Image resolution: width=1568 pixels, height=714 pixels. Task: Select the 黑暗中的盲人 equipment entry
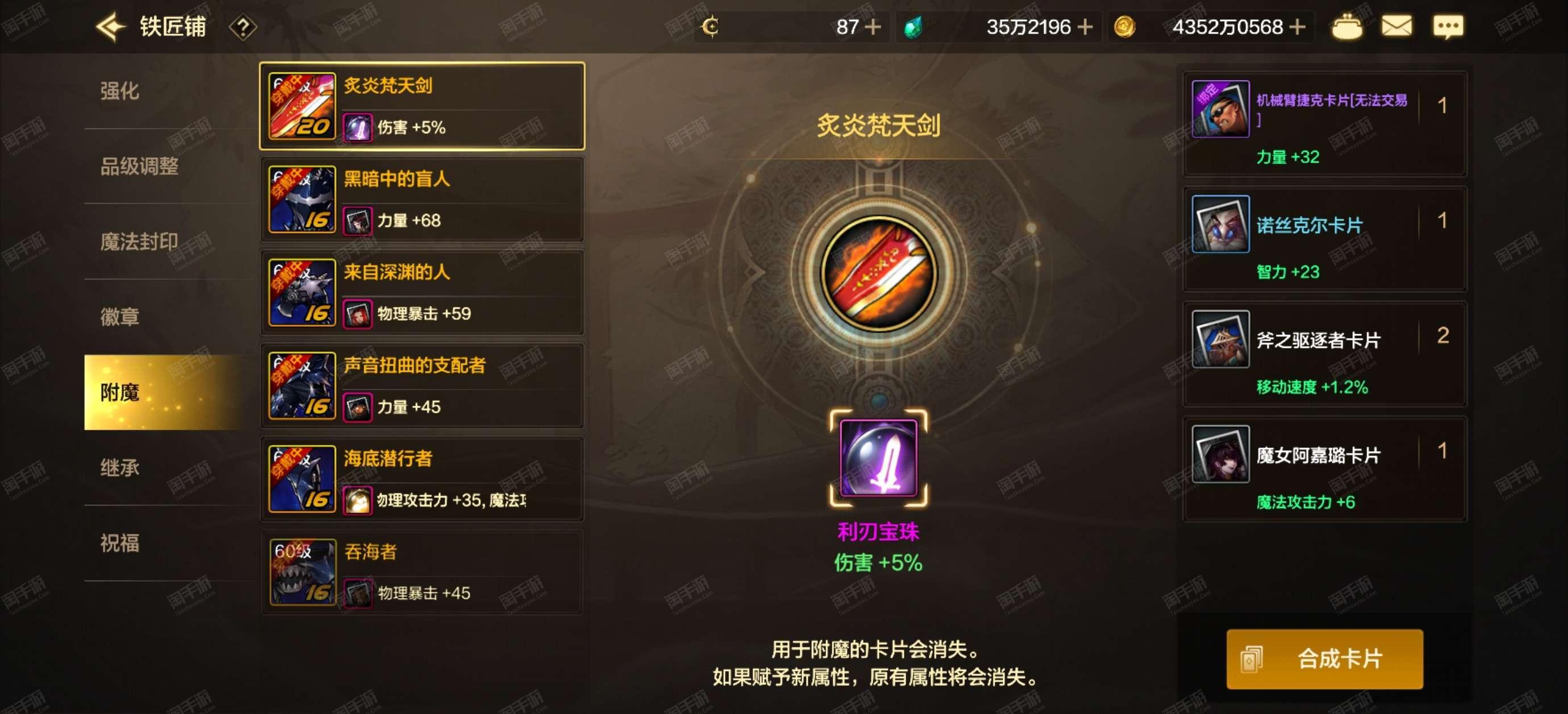tap(422, 199)
